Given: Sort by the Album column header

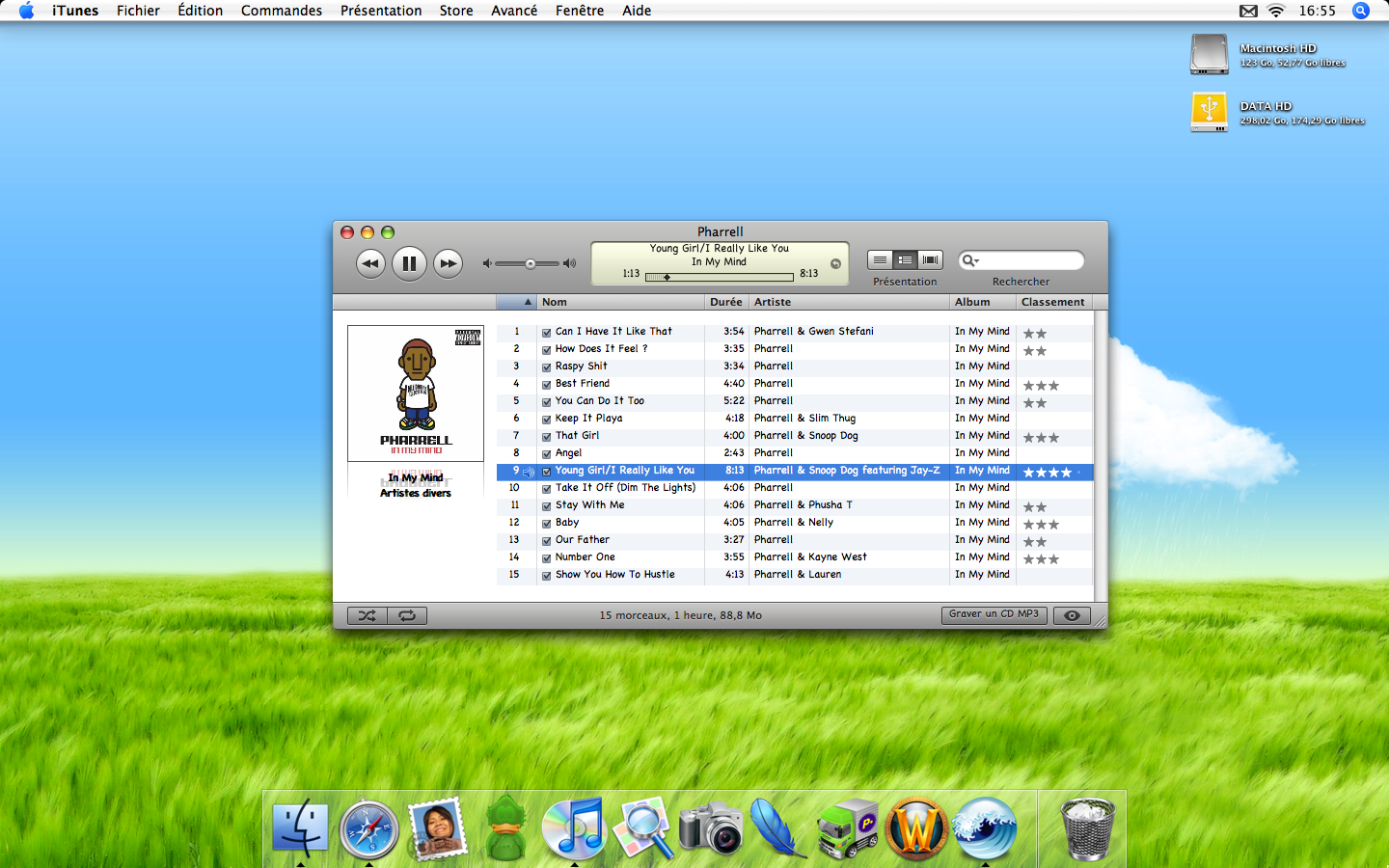Looking at the screenshot, I should (x=983, y=302).
